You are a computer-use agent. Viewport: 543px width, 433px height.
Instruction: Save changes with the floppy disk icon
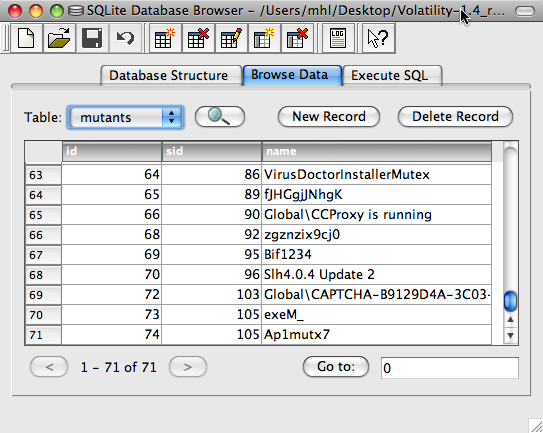[x=92, y=38]
